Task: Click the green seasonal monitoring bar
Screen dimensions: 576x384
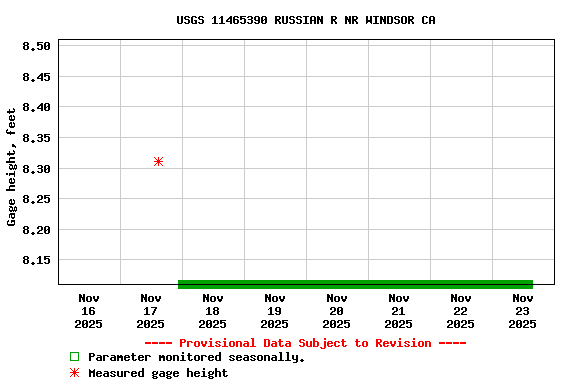Action: 355,284
